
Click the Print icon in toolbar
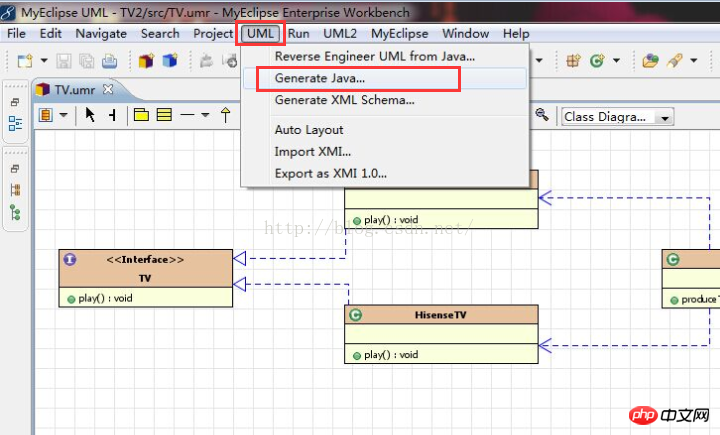(109, 61)
